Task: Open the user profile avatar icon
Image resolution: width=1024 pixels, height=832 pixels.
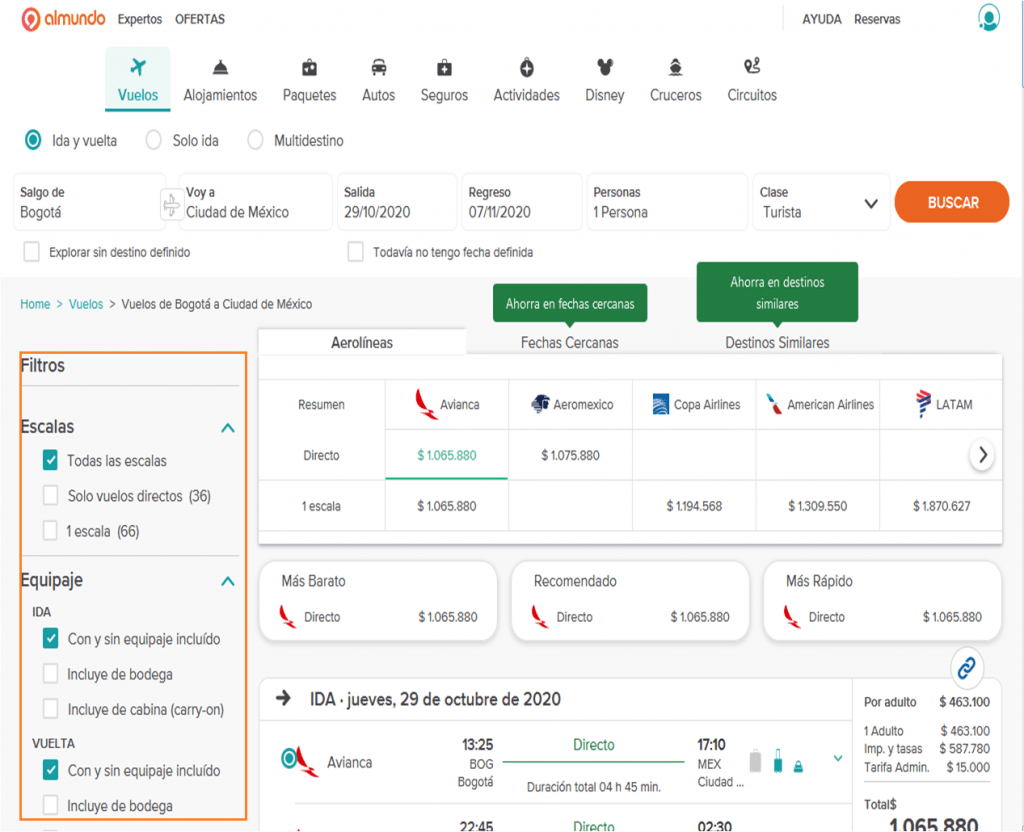Action: pyautogui.click(x=988, y=18)
